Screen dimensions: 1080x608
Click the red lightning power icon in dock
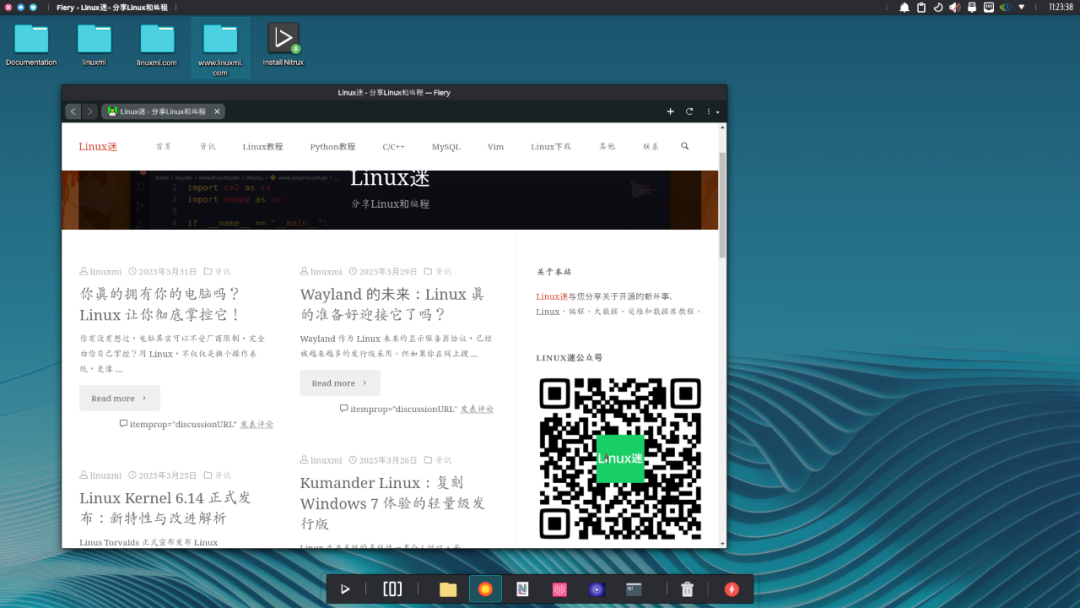[731, 589]
